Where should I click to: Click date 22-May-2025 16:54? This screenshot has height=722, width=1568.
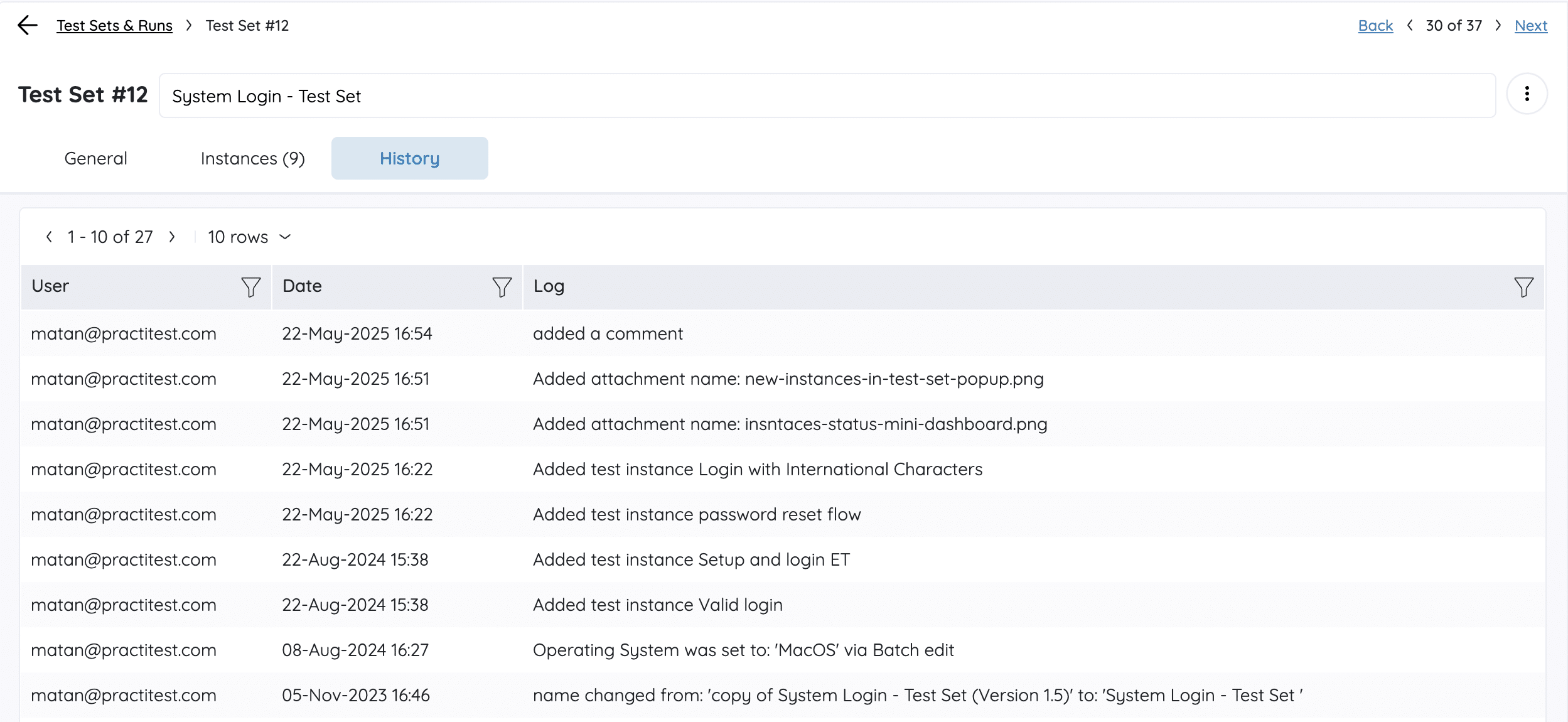coord(357,333)
